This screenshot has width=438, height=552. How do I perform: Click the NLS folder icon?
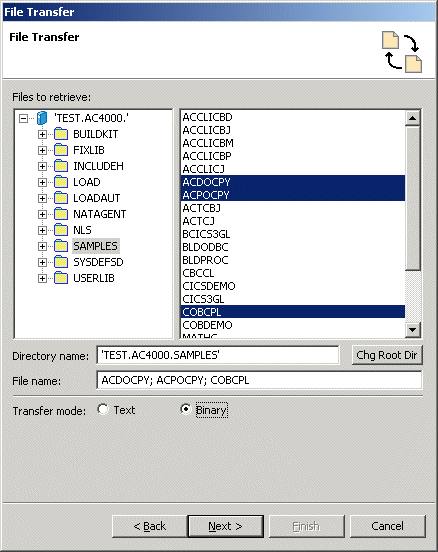[61, 230]
